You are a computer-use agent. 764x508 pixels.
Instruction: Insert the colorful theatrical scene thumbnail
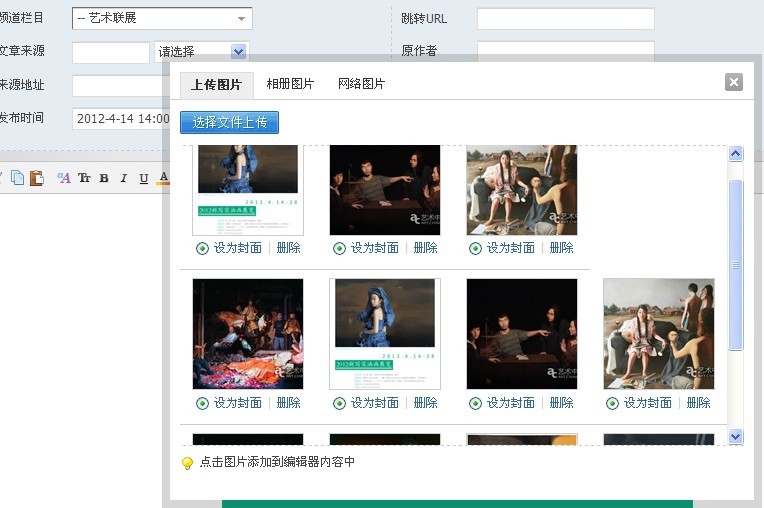pos(248,334)
